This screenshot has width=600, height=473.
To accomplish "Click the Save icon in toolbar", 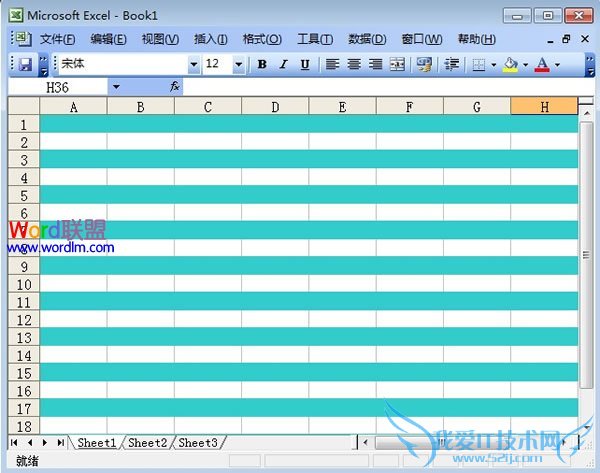I will (x=26, y=64).
